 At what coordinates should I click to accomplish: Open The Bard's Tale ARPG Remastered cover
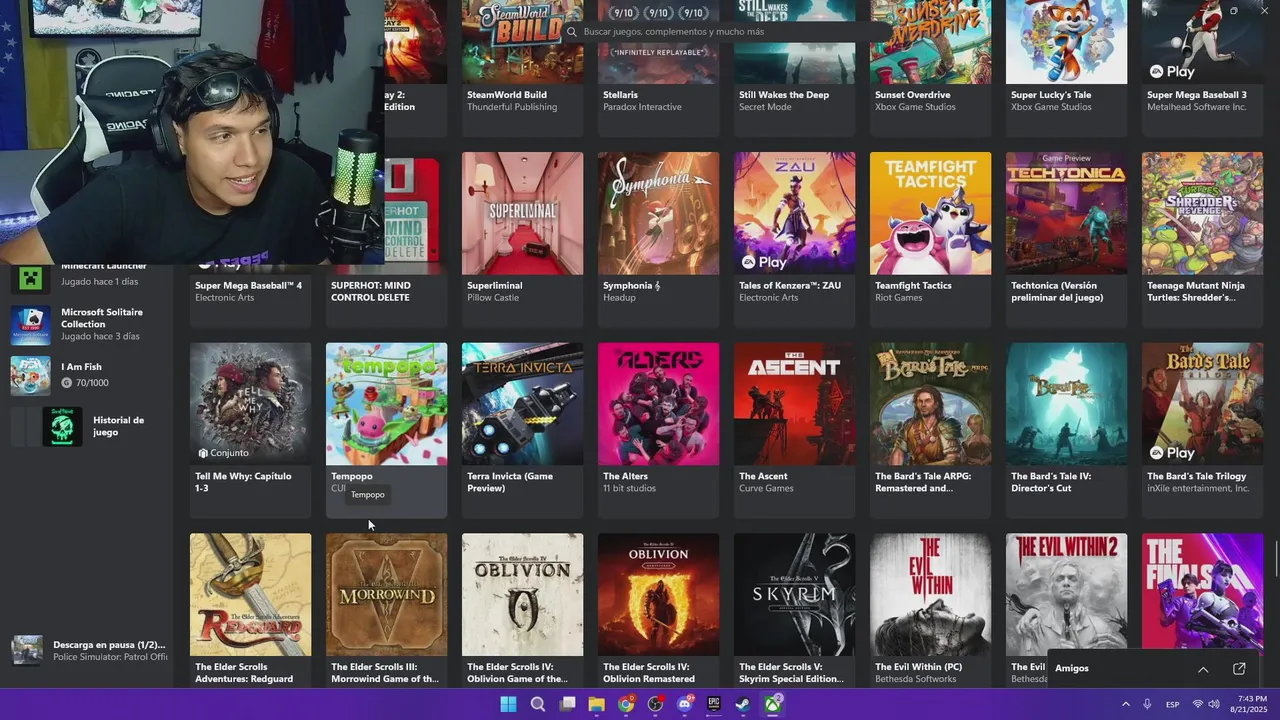(x=930, y=404)
